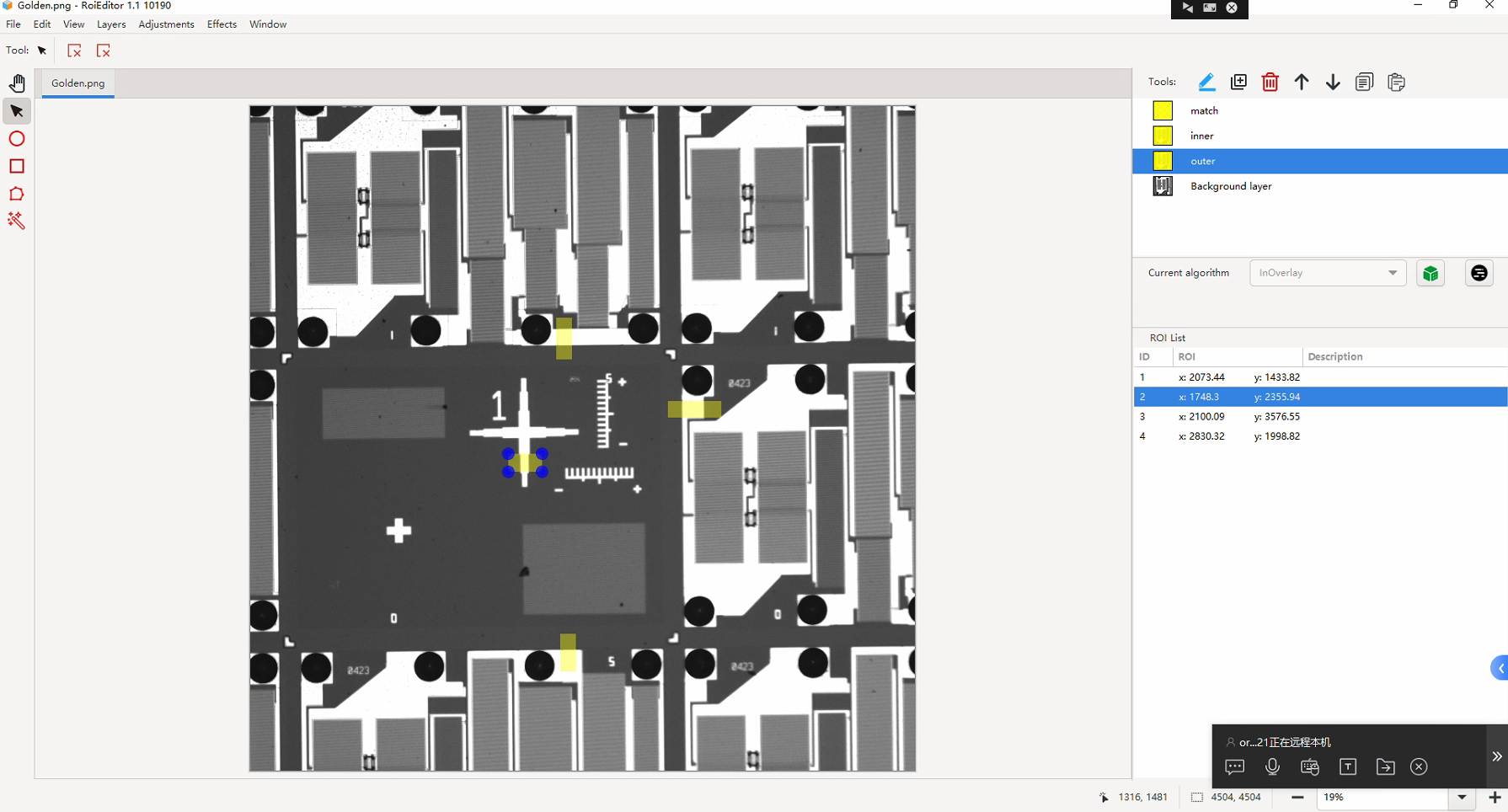Screen dimensions: 1508x812
Task: Click the 19% zoom field
Action: point(1382,797)
